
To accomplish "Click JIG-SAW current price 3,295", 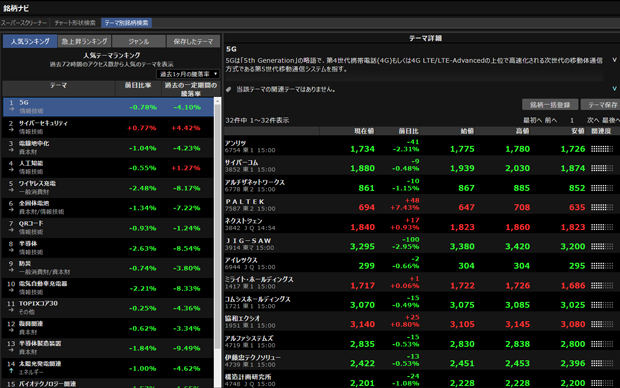I will (x=362, y=246).
